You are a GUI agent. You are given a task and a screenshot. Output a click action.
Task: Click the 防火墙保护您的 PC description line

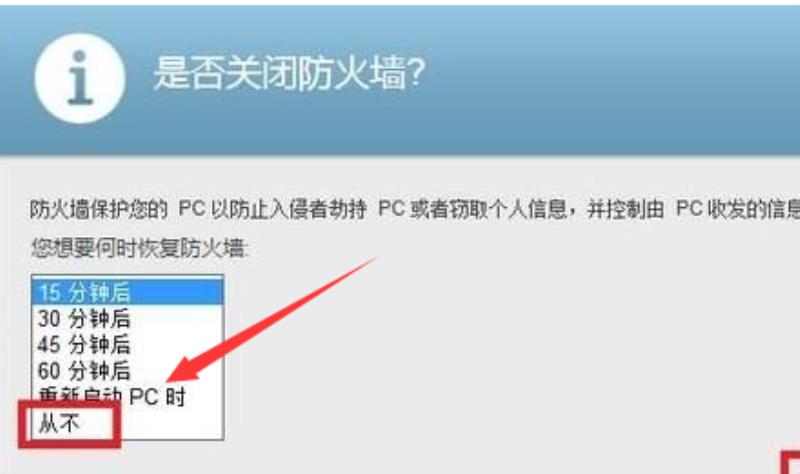[414, 209]
